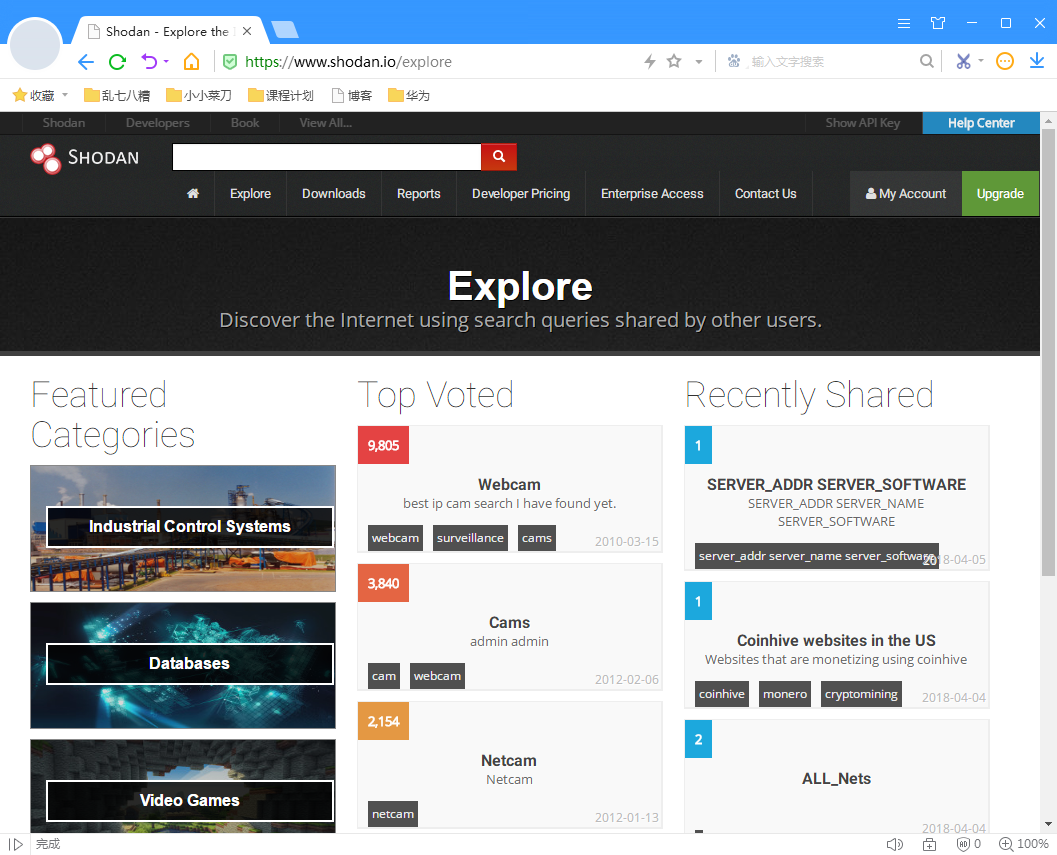Open the browser downloads arrow icon
The image size is (1057, 855).
click(x=1037, y=61)
